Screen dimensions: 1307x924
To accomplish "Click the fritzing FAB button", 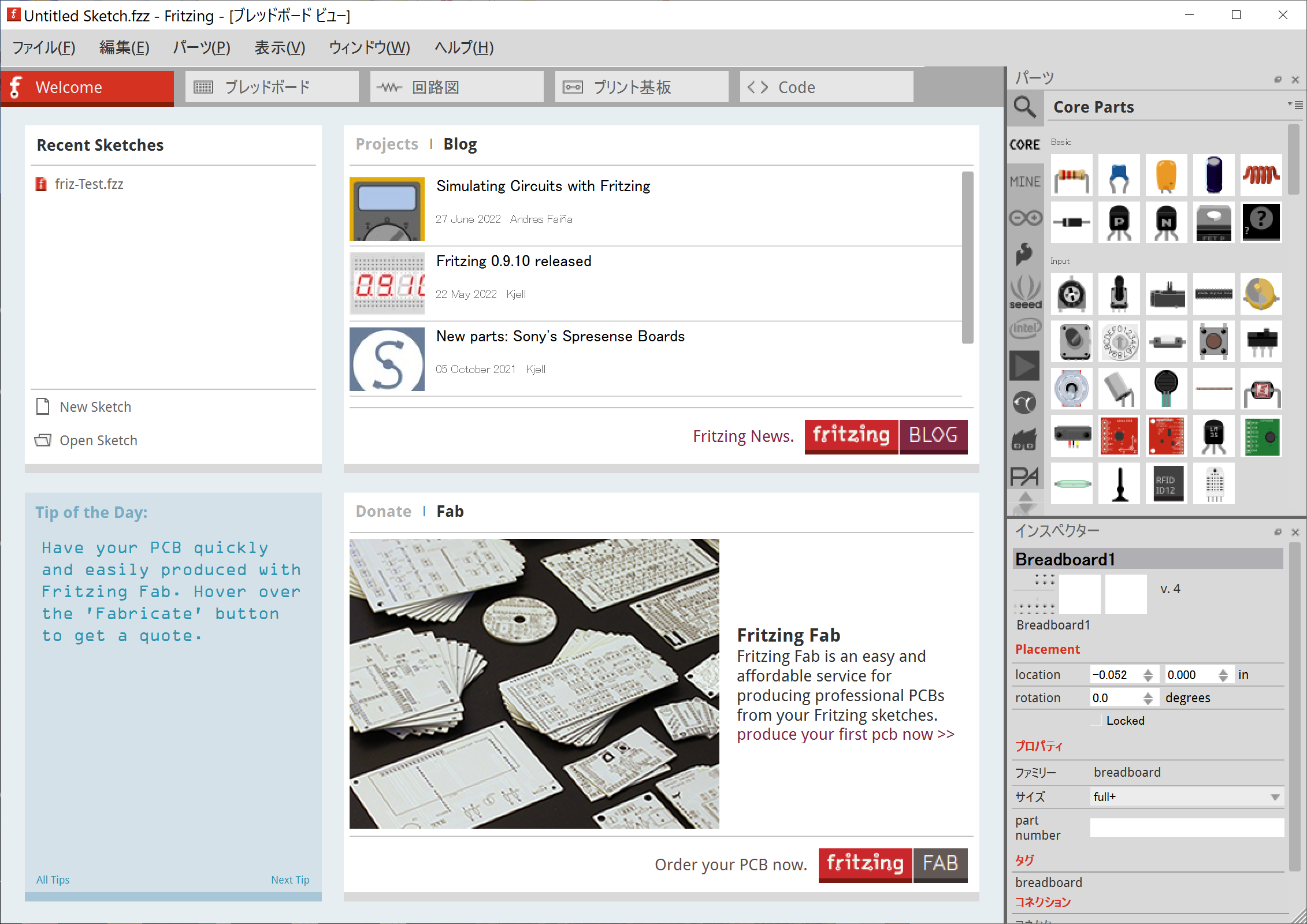I will [893, 865].
